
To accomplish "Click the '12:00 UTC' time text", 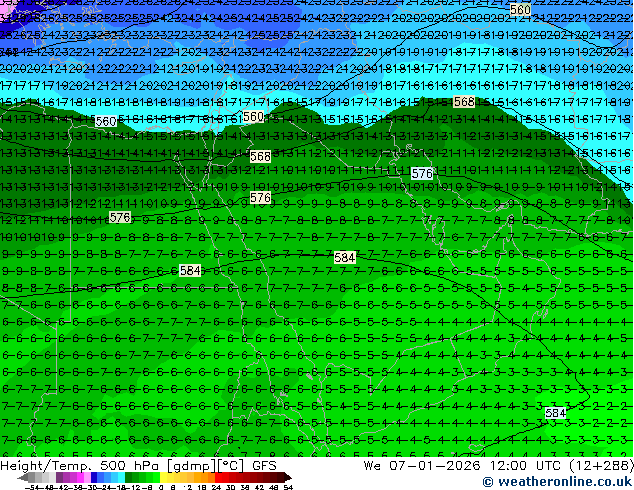I will click(x=525, y=466).
